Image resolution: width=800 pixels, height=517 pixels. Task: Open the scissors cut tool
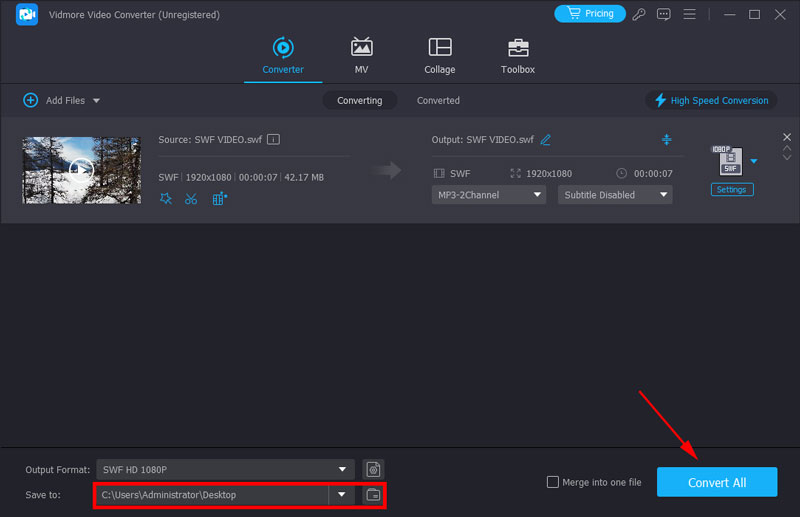point(191,198)
